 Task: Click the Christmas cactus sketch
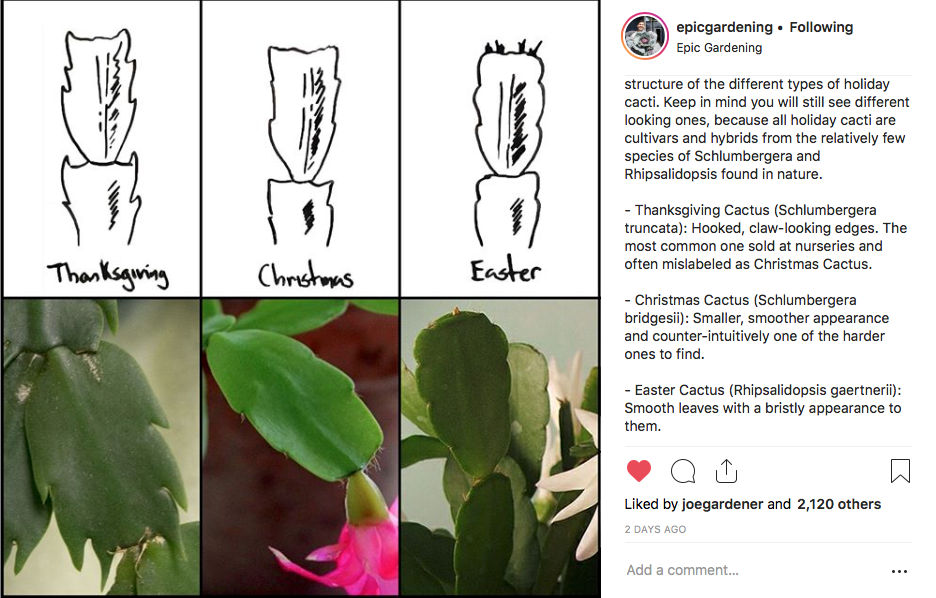pos(300,148)
